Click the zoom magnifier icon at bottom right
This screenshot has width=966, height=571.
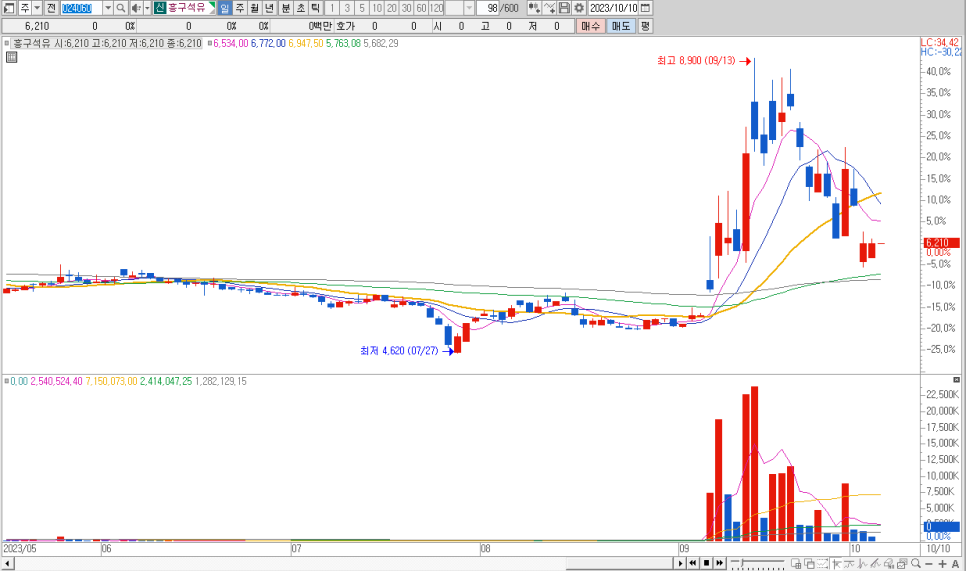(x=916, y=563)
